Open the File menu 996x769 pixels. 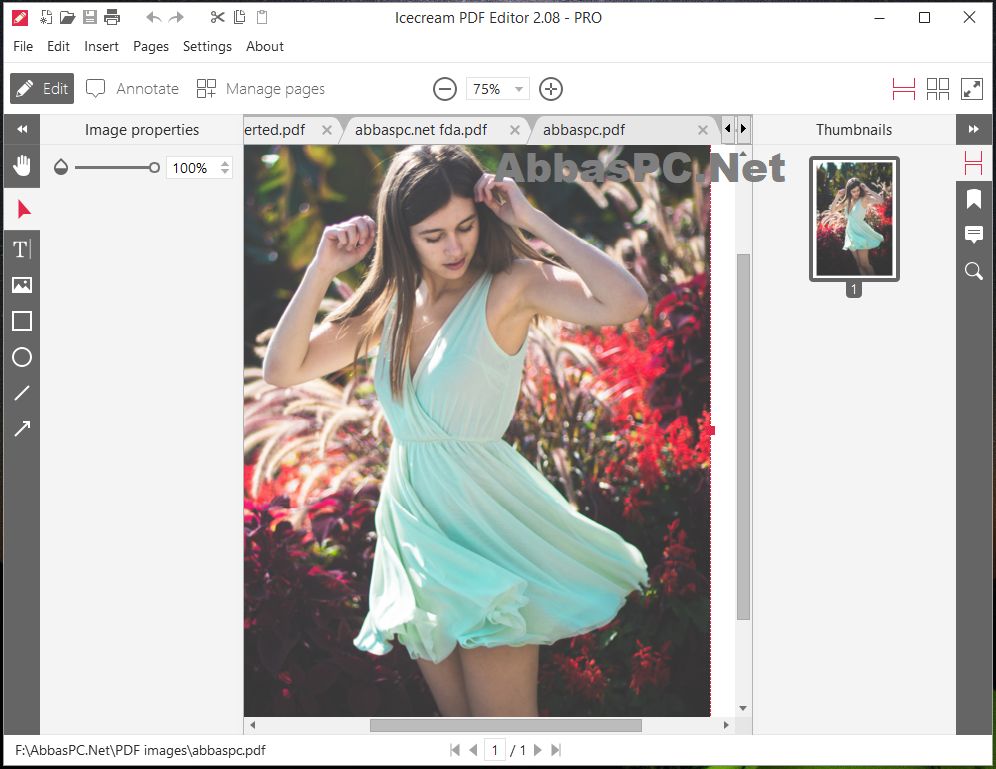[x=23, y=46]
